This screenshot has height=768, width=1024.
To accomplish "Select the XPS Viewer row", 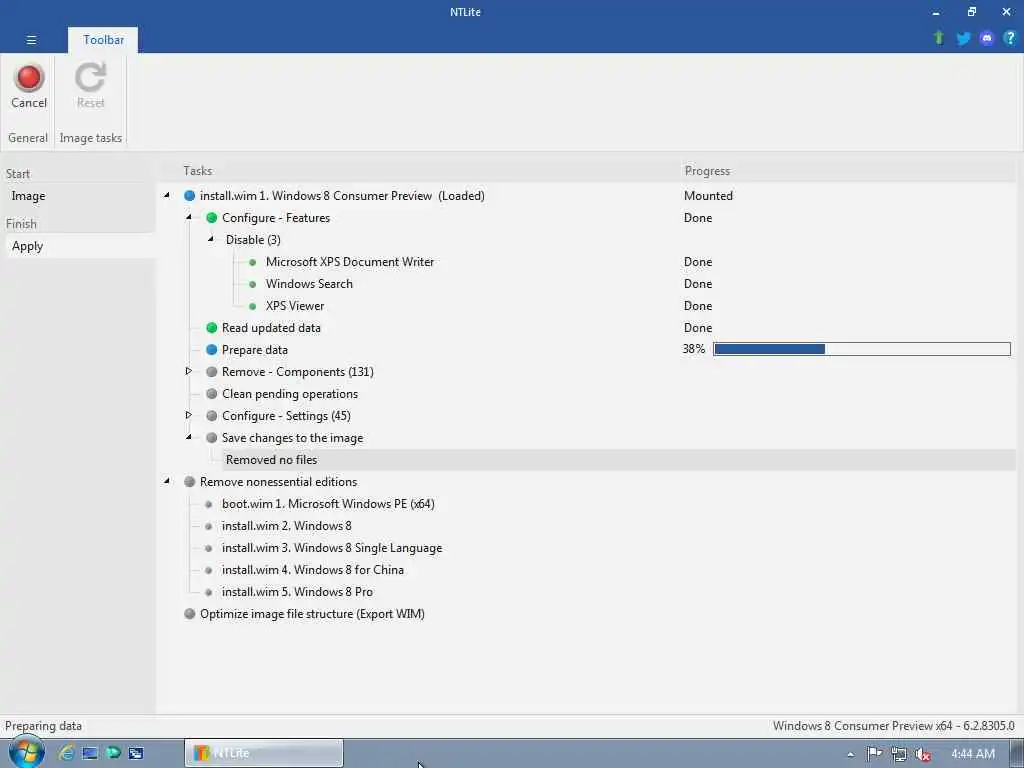I will click(295, 306).
